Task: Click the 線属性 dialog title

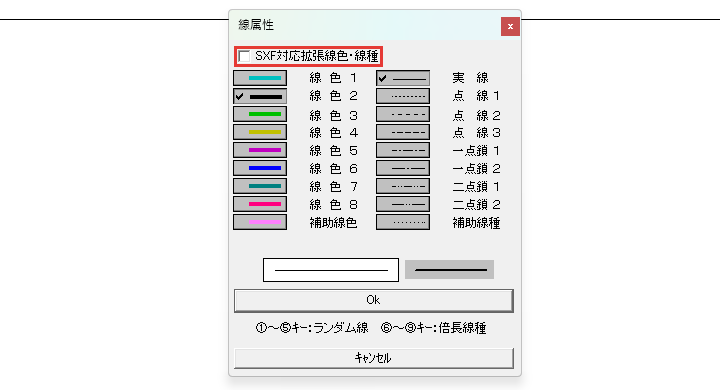Action: click(x=256, y=25)
